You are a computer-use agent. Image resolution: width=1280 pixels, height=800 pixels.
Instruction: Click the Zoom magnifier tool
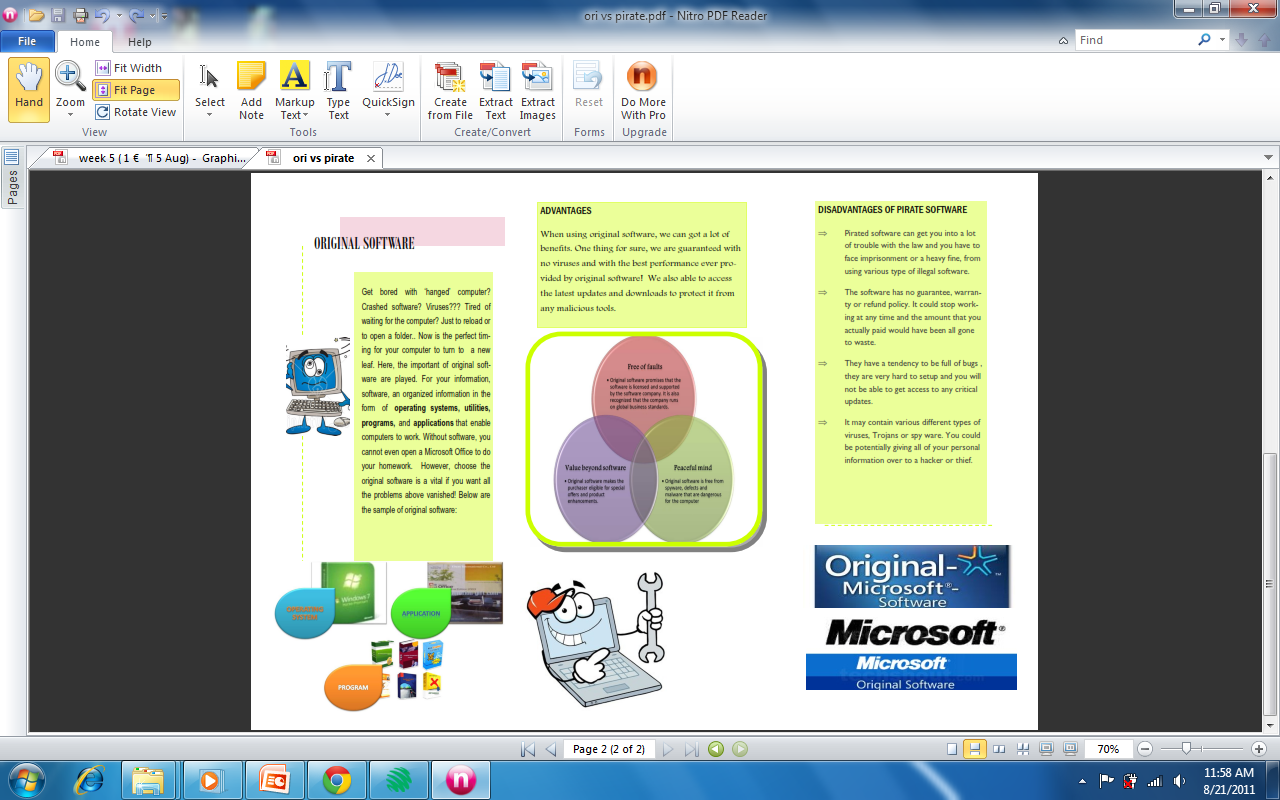tap(70, 76)
